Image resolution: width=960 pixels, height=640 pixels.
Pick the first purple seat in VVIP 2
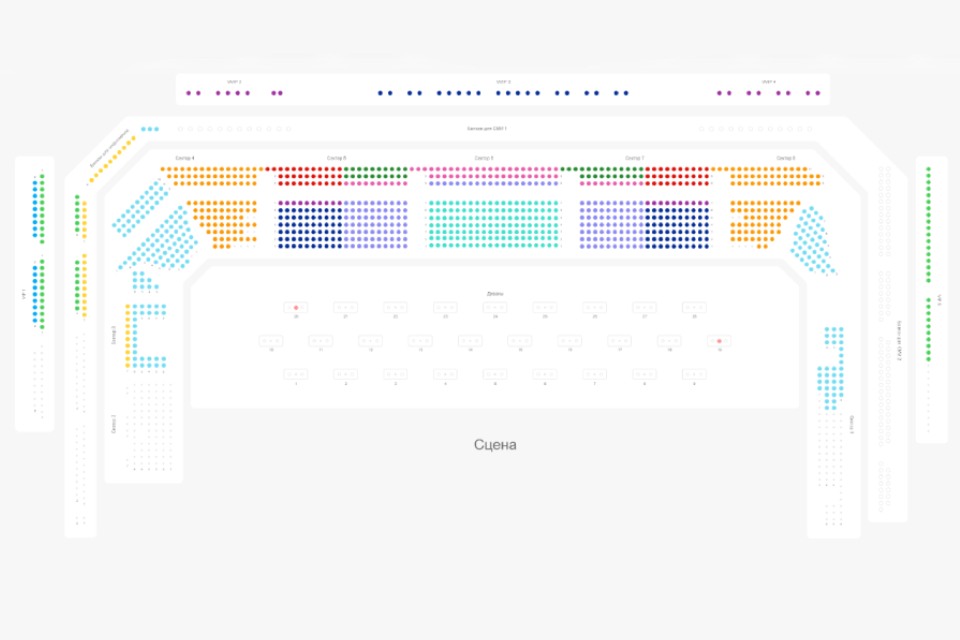click(189, 93)
